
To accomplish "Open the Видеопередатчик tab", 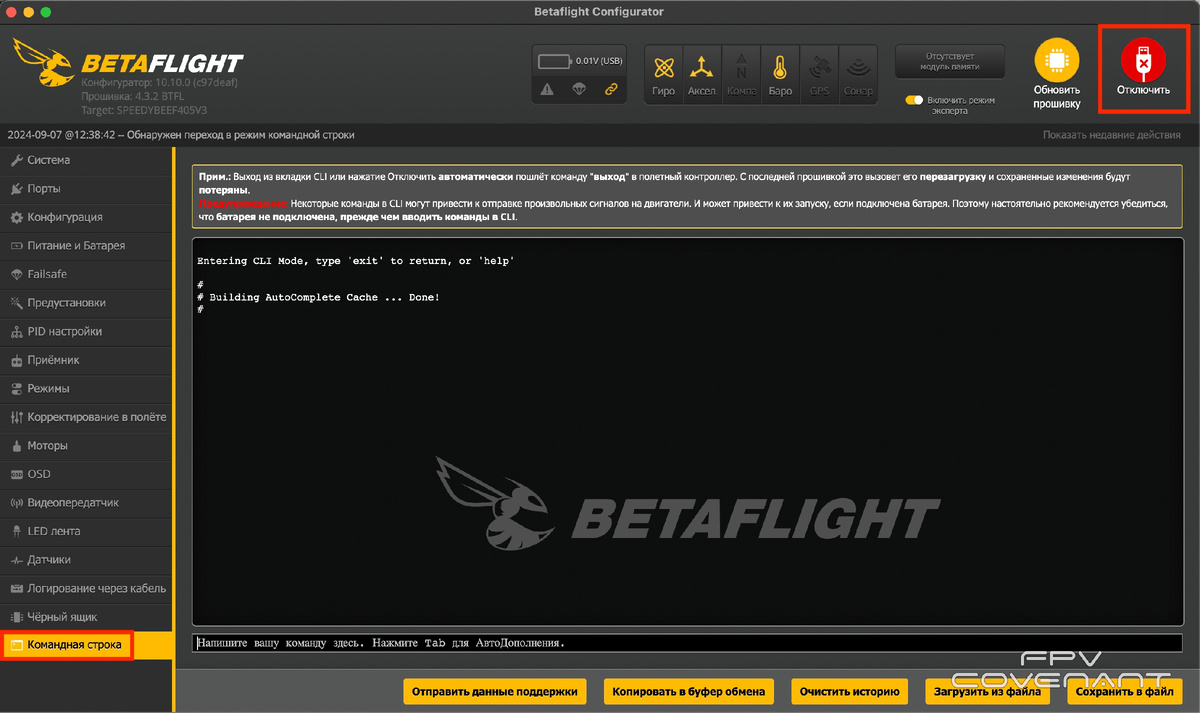I will tap(87, 502).
